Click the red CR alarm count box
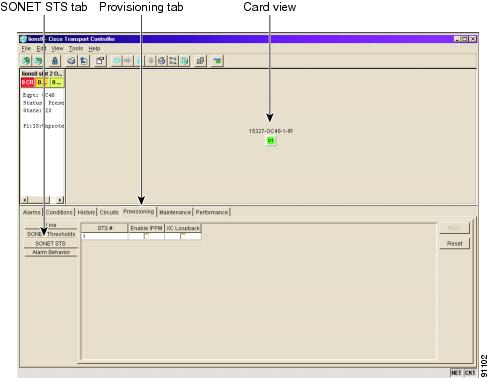 28,82
